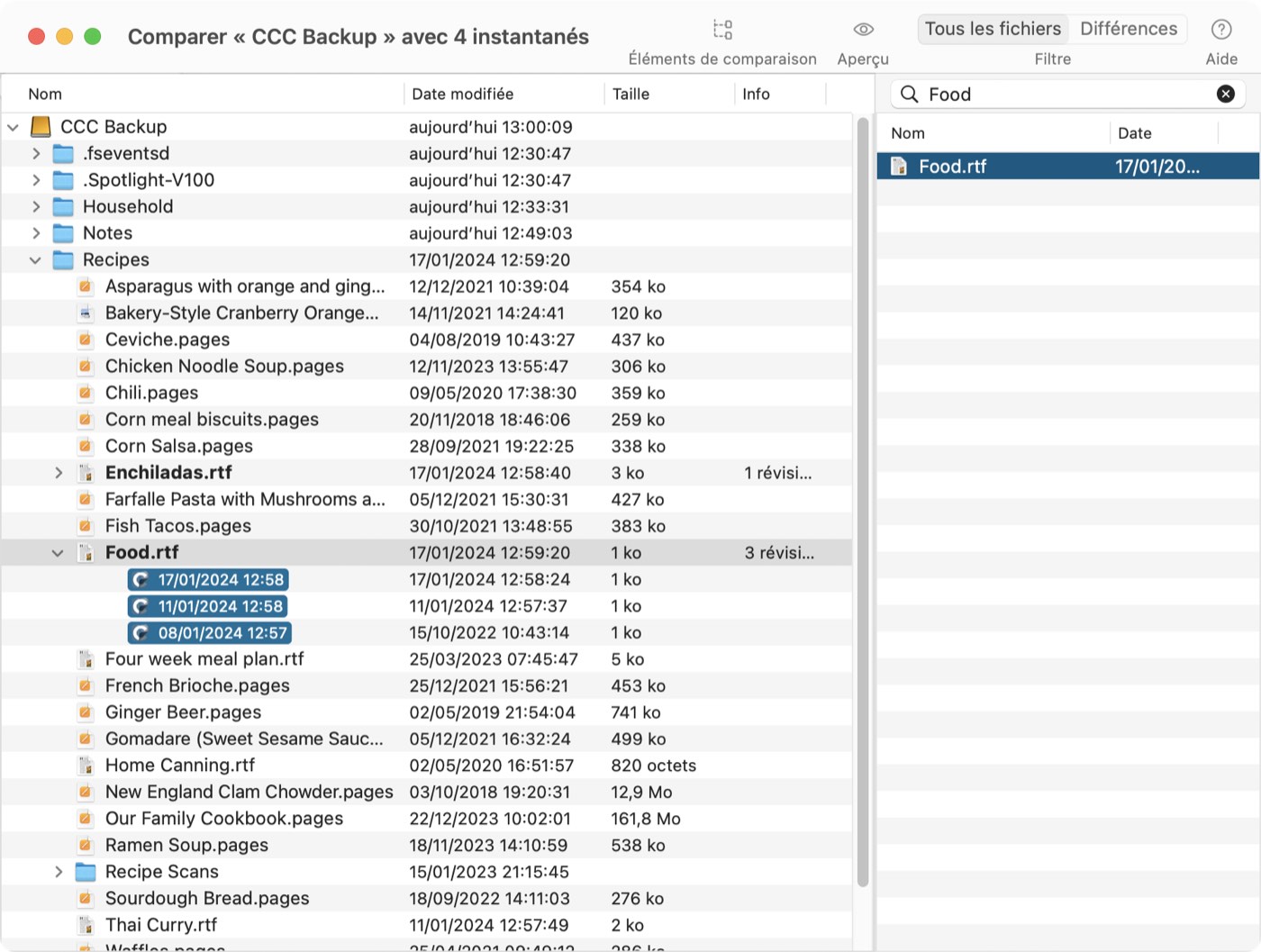Collapse the Recipes folder

tap(35, 260)
